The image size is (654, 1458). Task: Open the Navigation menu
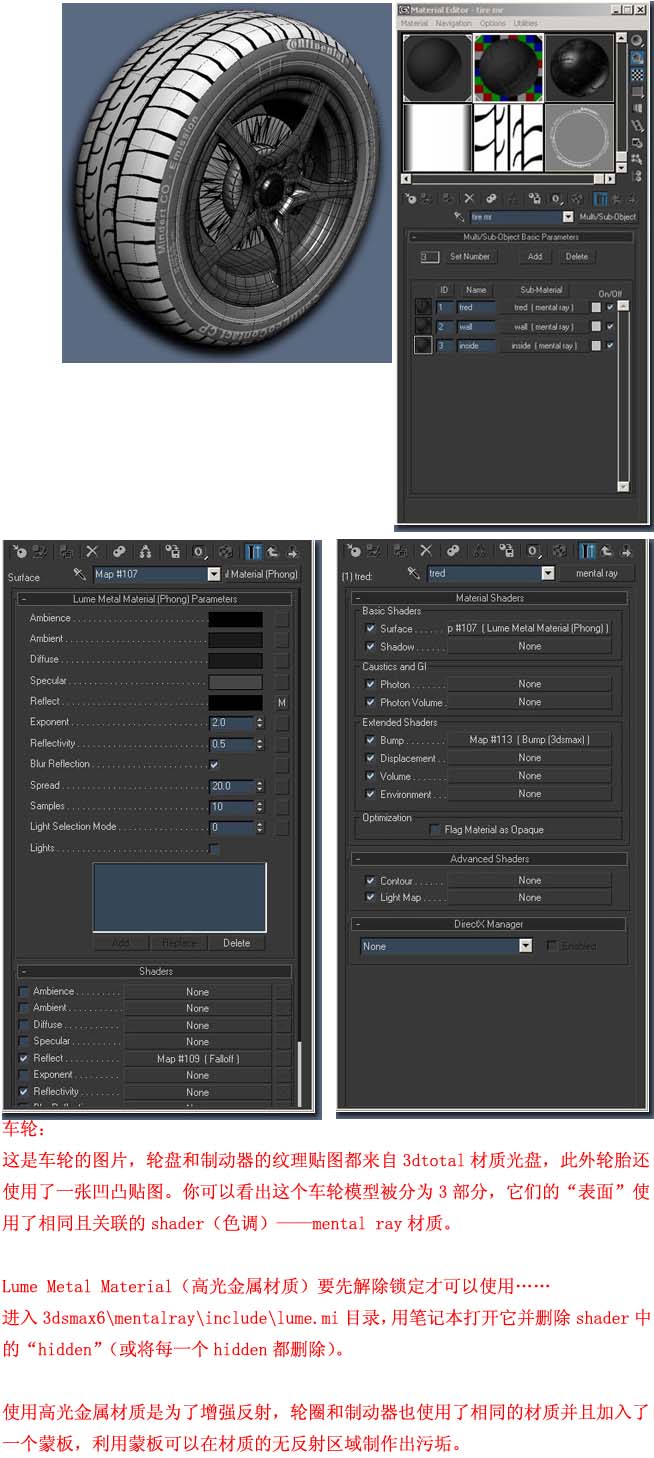click(x=453, y=23)
